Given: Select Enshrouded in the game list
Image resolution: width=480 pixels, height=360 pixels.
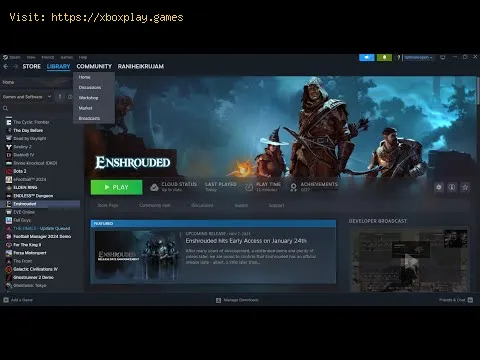Looking at the screenshot, I should [40, 204].
